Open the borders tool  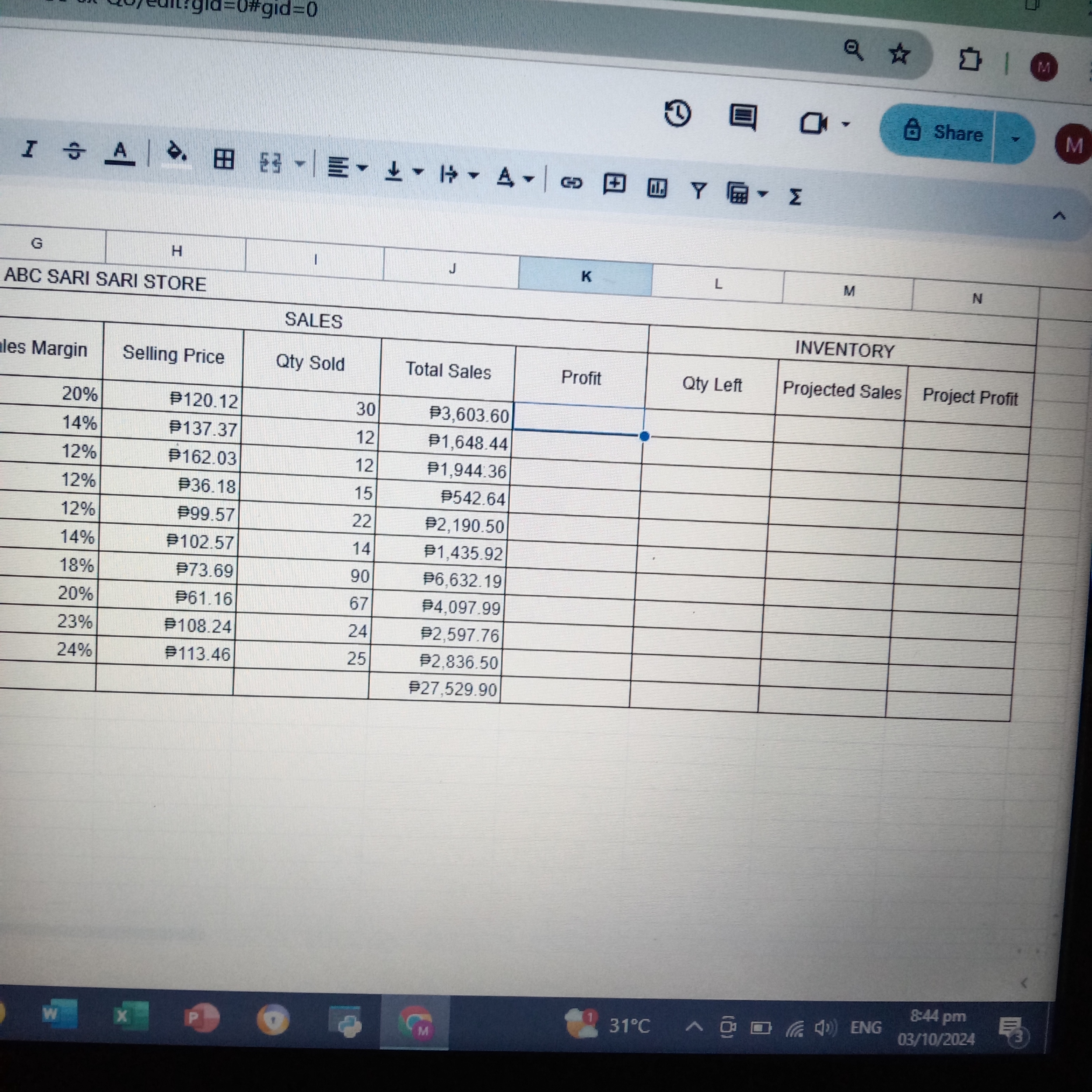point(224,159)
